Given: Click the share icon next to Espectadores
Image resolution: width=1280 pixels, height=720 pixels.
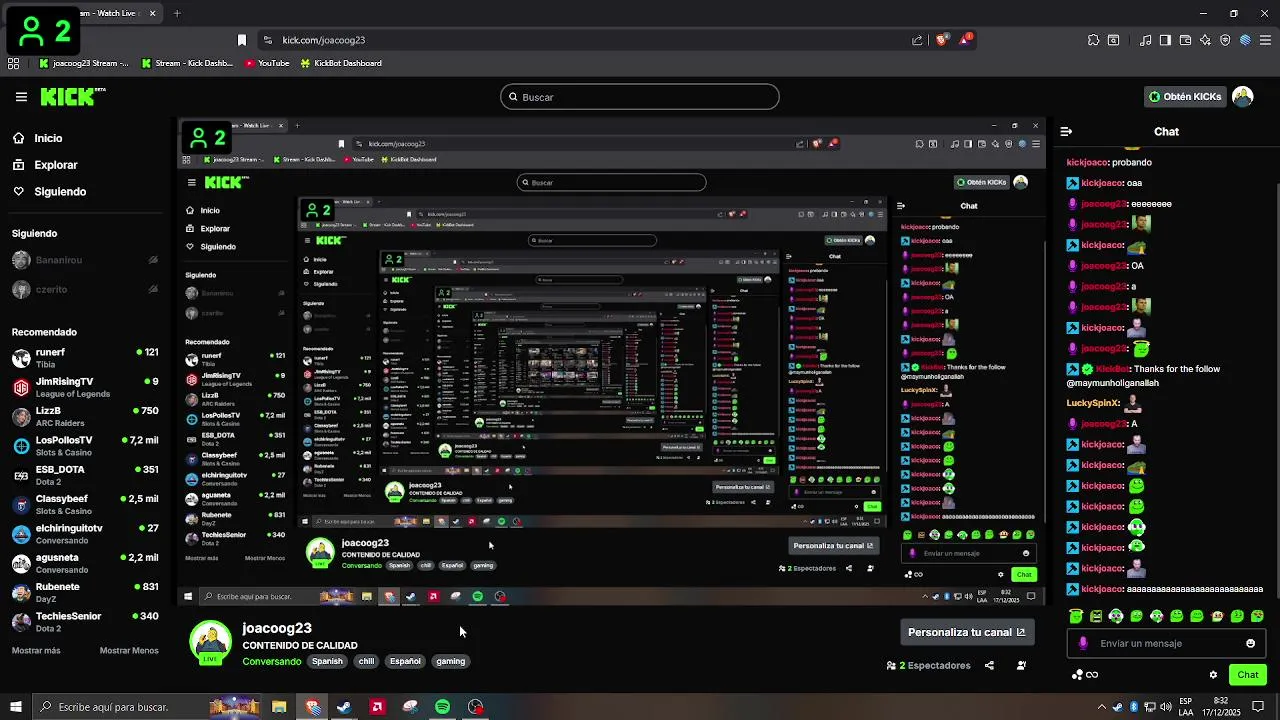Looking at the screenshot, I should pyautogui.click(x=989, y=665).
